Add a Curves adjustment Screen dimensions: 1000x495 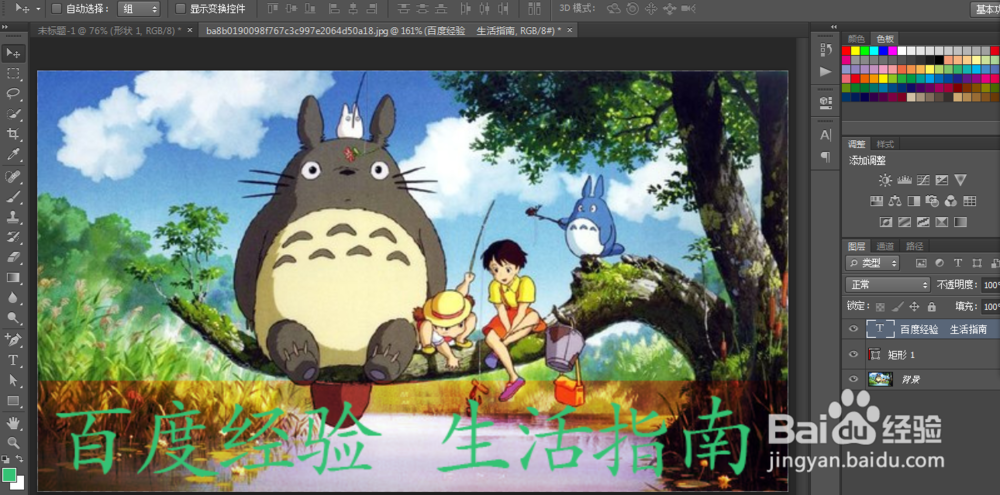[923, 181]
